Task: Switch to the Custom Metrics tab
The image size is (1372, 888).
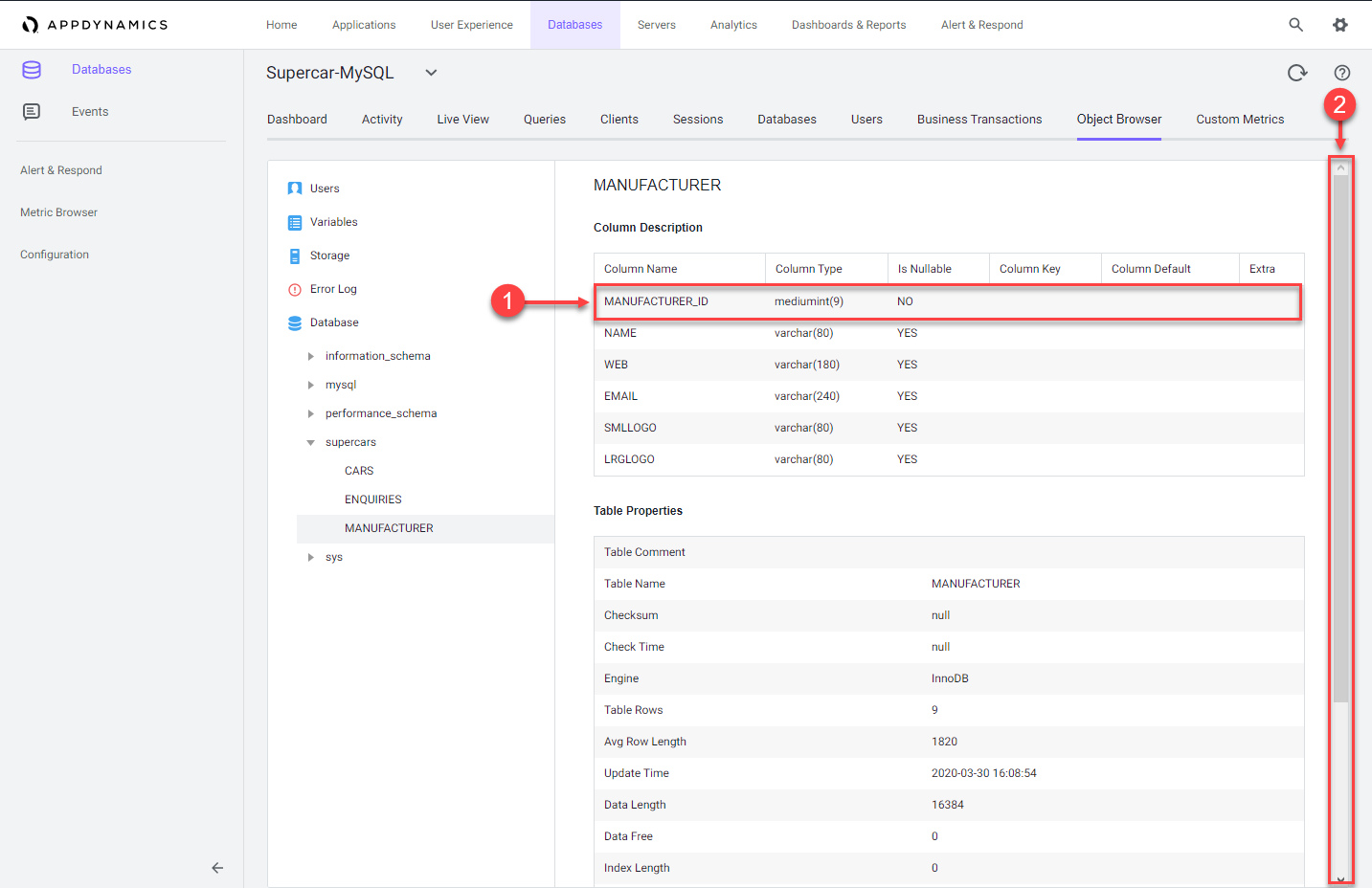Action: (x=1240, y=120)
